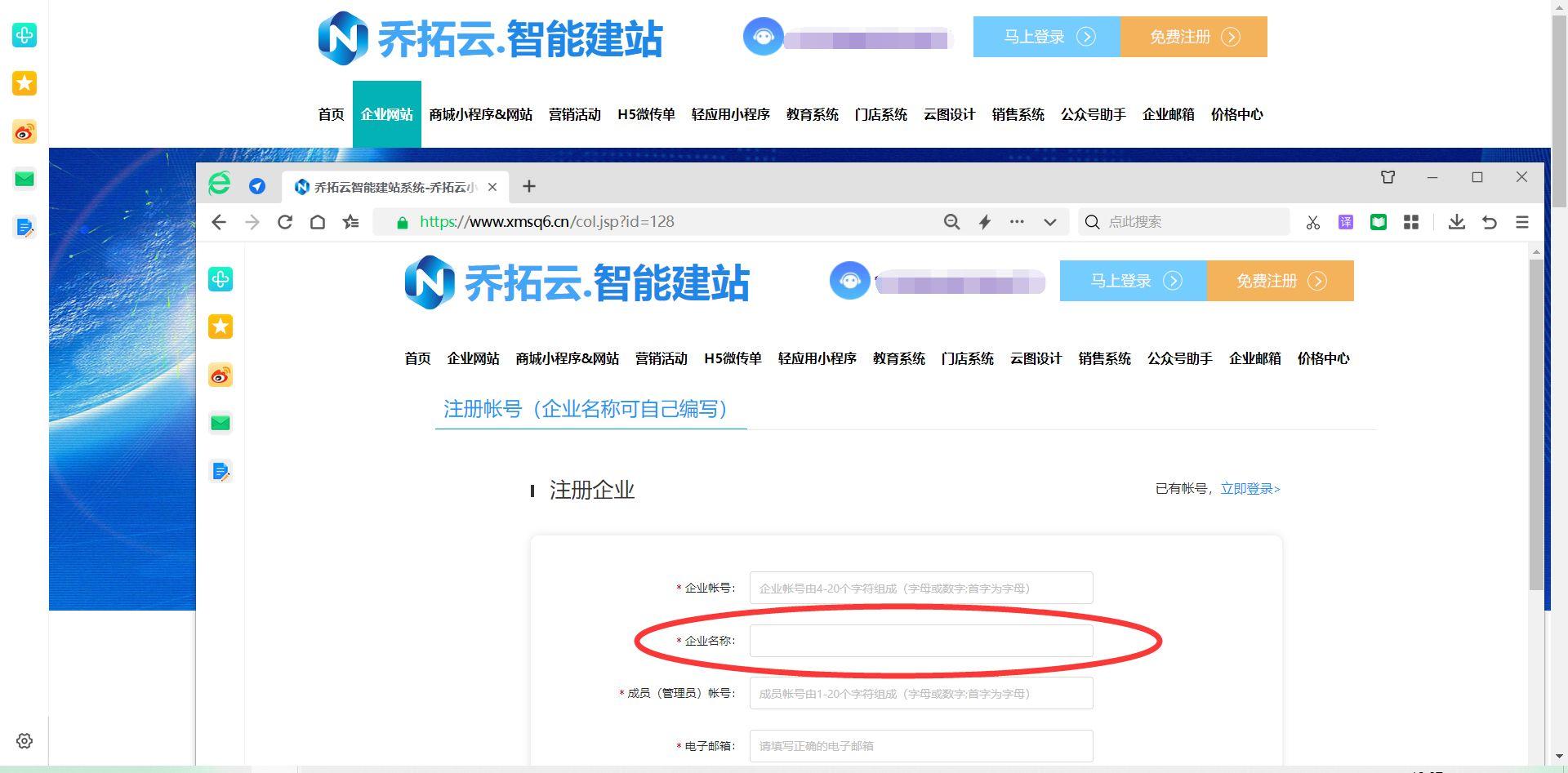
Task: Open the outer sidebar green mail icon
Action: (x=24, y=179)
